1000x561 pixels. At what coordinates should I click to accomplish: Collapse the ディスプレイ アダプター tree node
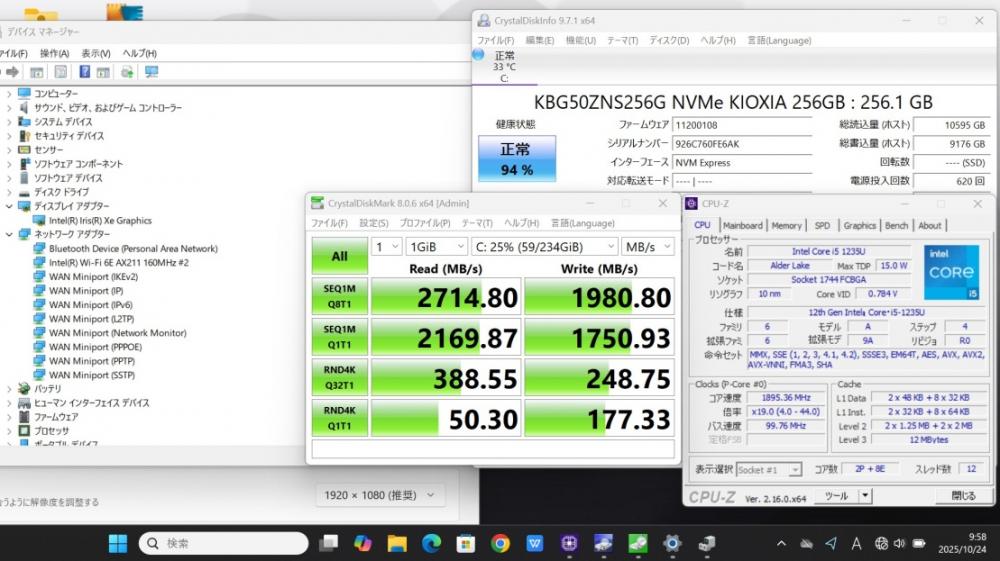(x=9, y=207)
